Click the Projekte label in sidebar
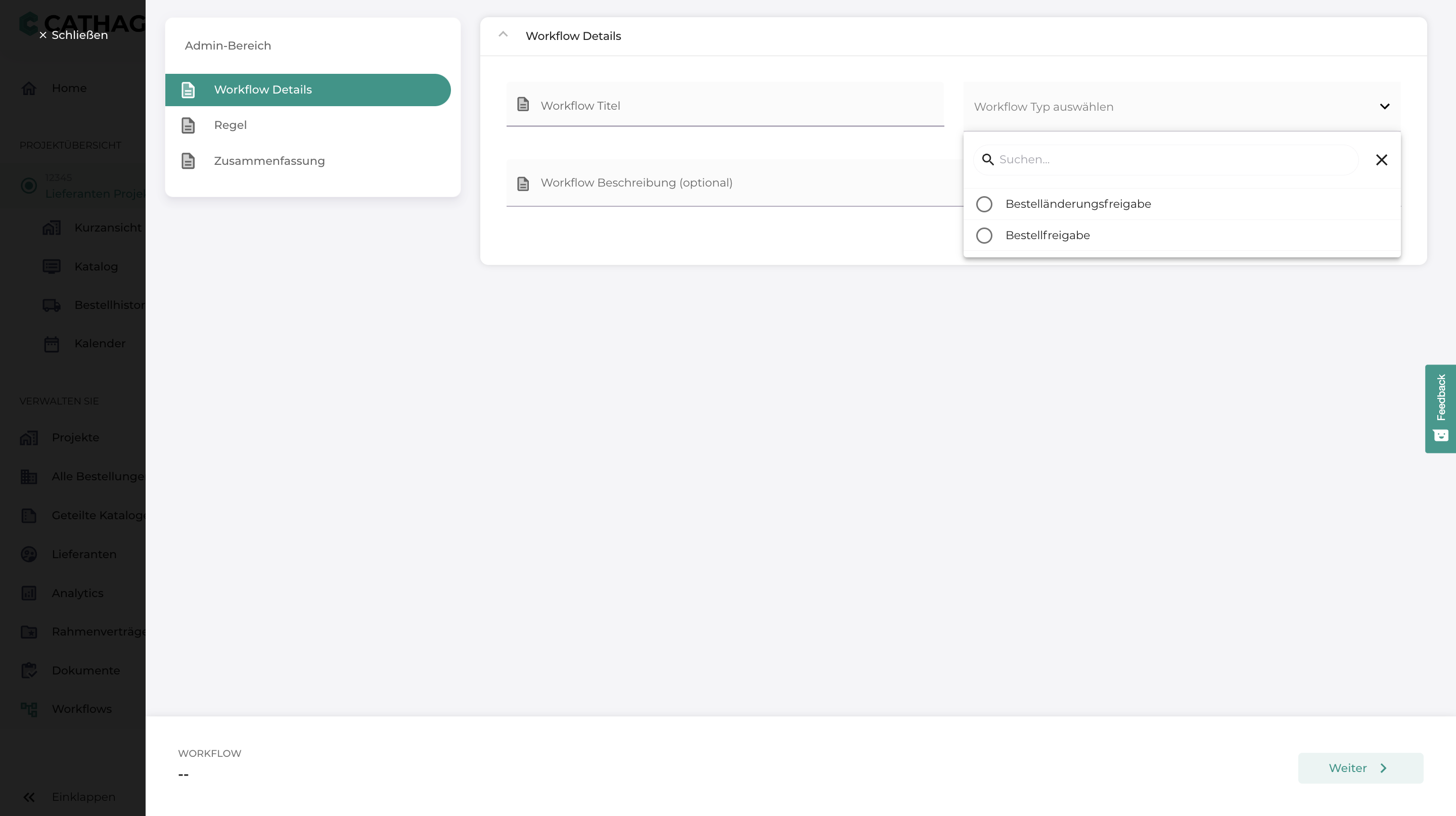Viewport: 1456px width, 816px height. [x=75, y=438]
